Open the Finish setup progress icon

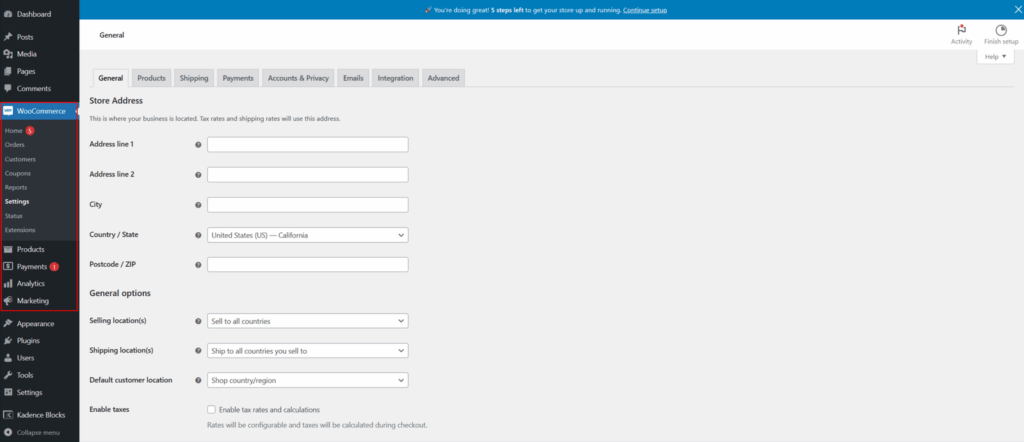click(1000, 31)
